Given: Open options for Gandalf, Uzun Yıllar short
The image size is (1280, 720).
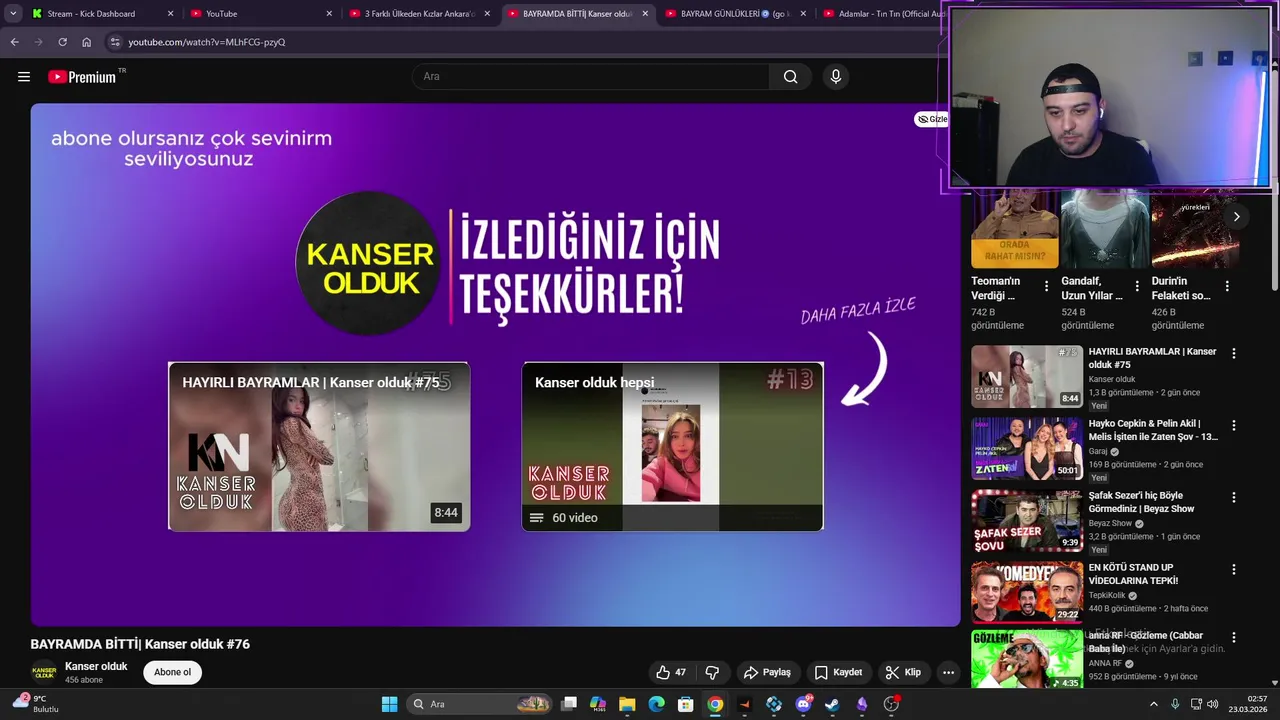Looking at the screenshot, I should 1136,286.
